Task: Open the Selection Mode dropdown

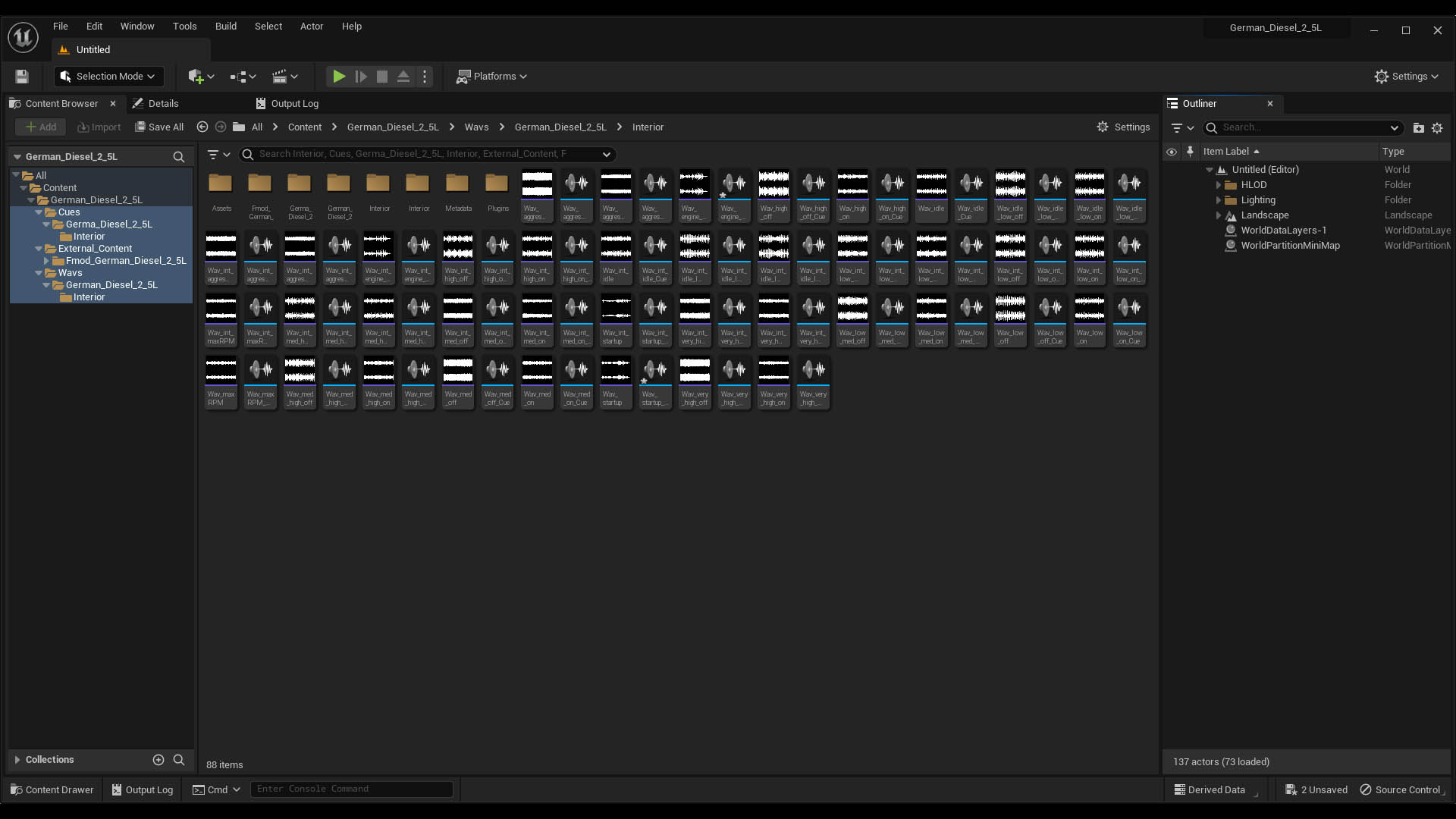Action: tap(109, 77)
